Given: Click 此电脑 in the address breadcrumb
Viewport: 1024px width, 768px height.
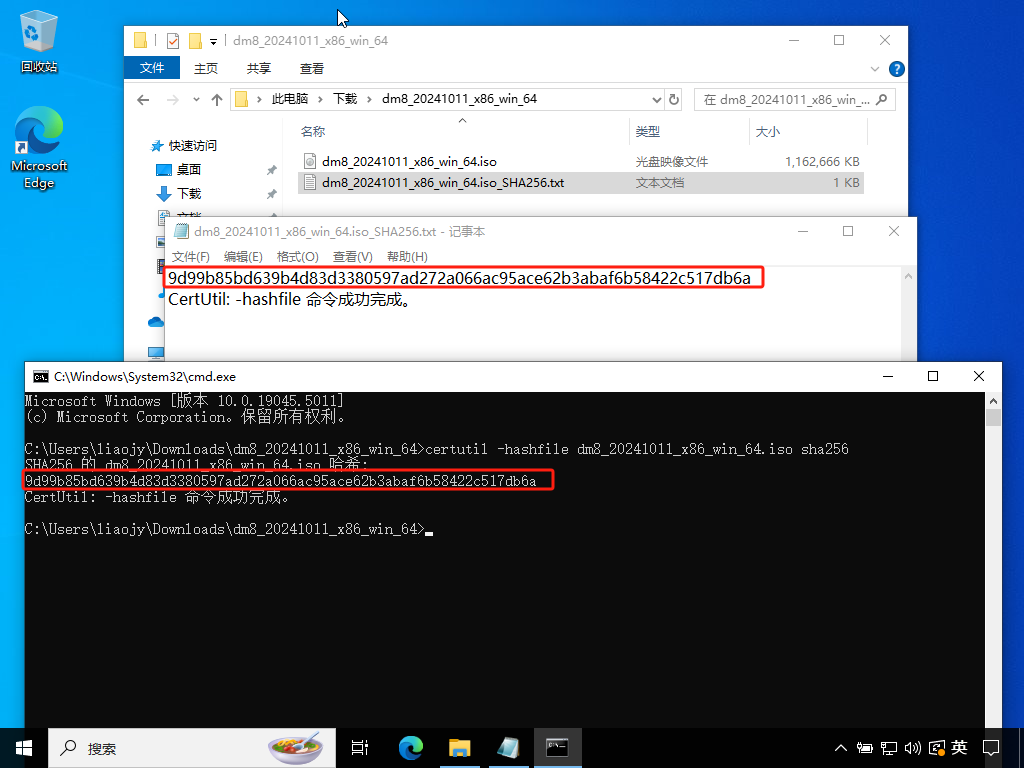Looking at the screenshot, I should point(290,99).
